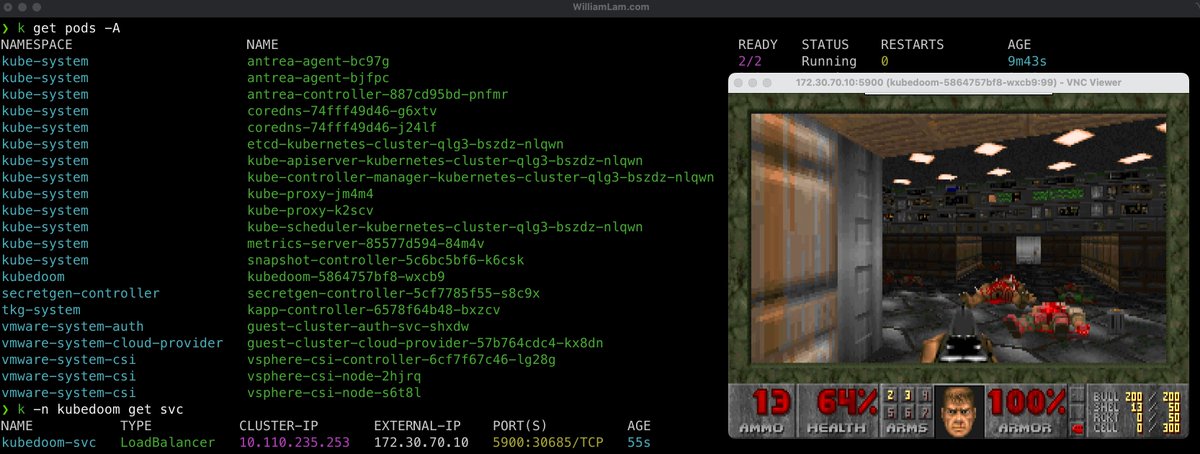
Task: Click the STATUS column header
Action: point(825,45)
